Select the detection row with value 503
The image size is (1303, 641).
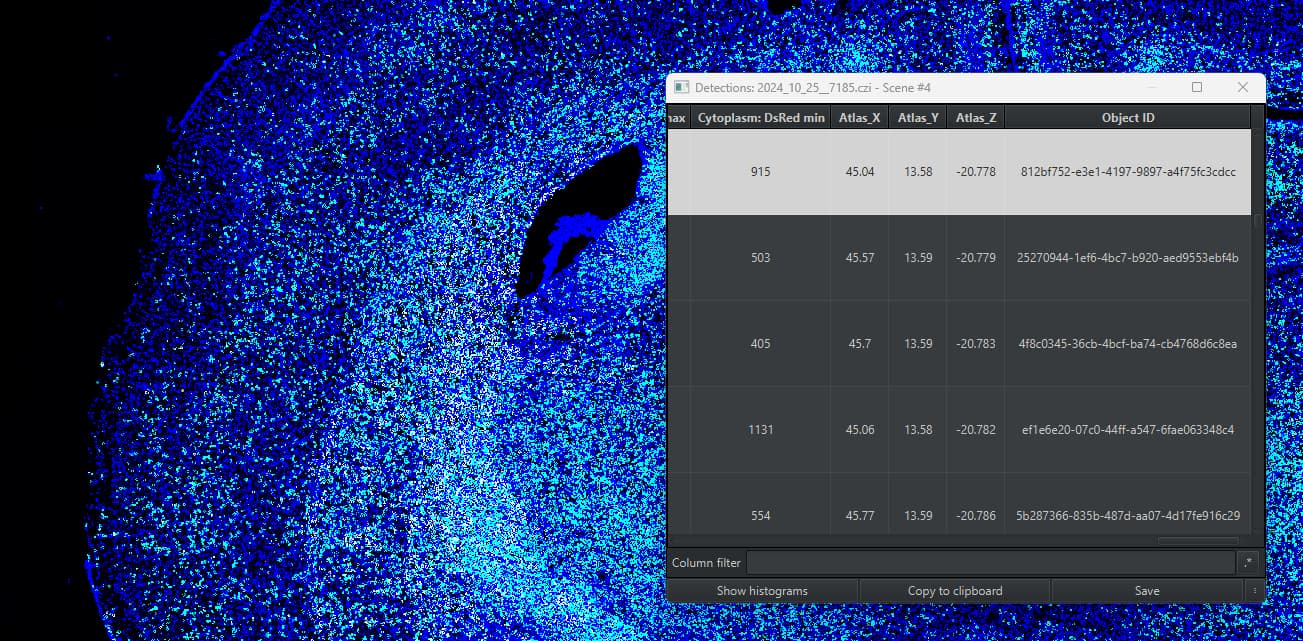click(1000, 257)
